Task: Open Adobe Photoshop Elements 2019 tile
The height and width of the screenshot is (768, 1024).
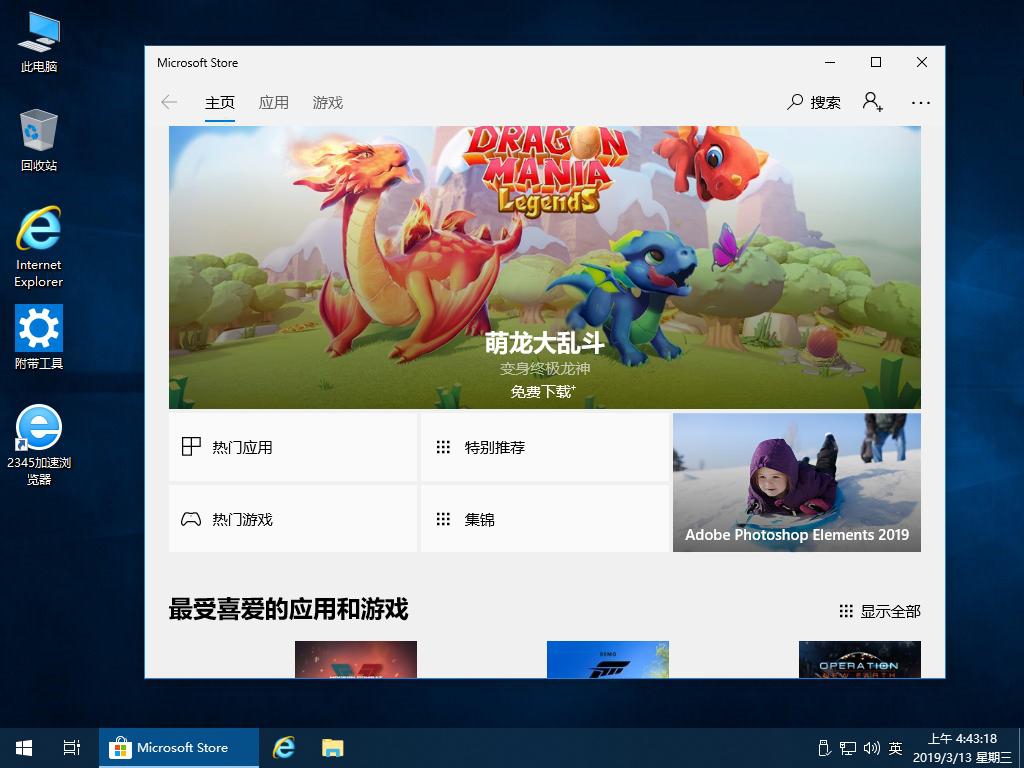Action: pyautogui.click(x=797, y=483)
